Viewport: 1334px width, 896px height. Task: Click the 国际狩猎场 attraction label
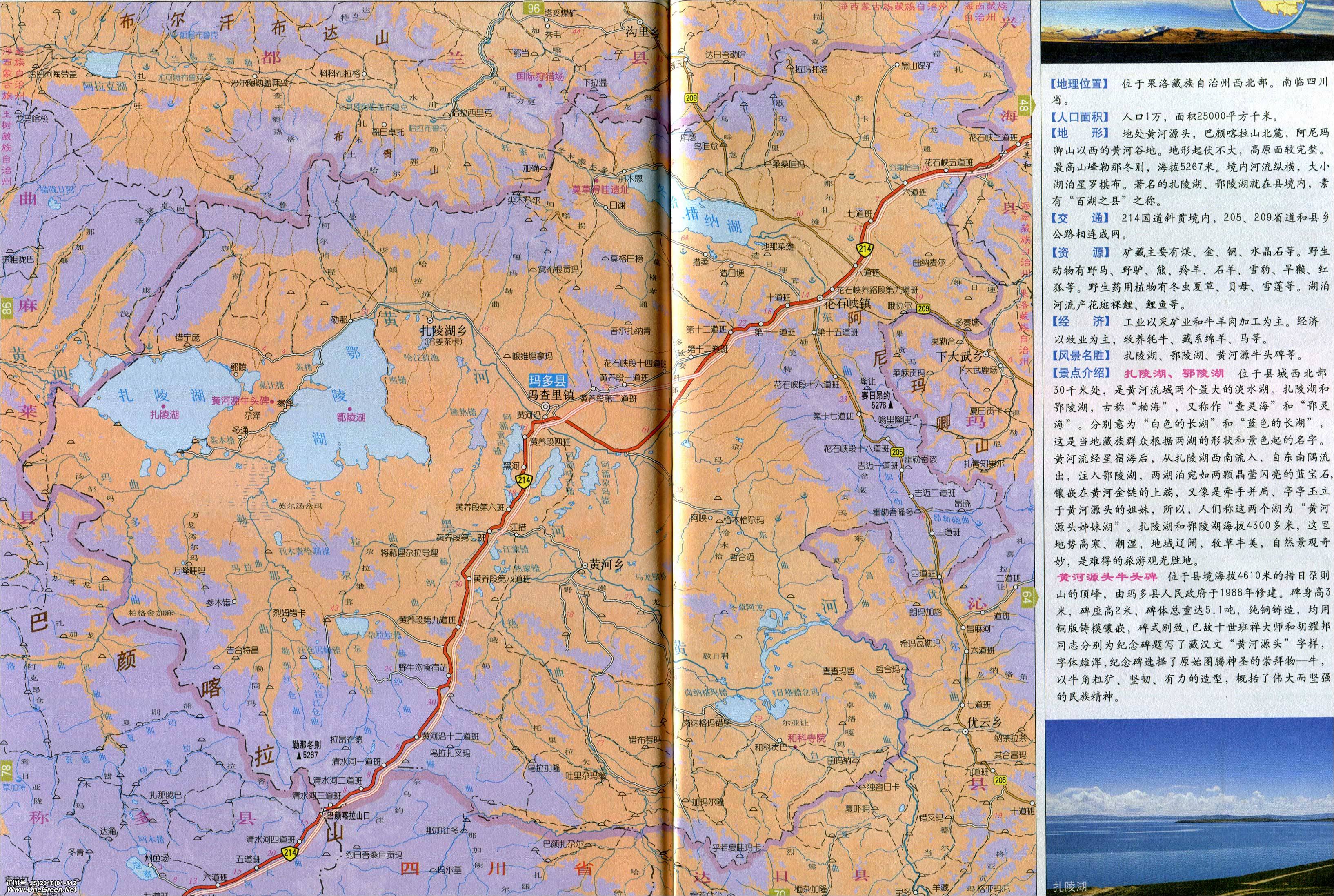pyautogui.click(x=540, y=76)
